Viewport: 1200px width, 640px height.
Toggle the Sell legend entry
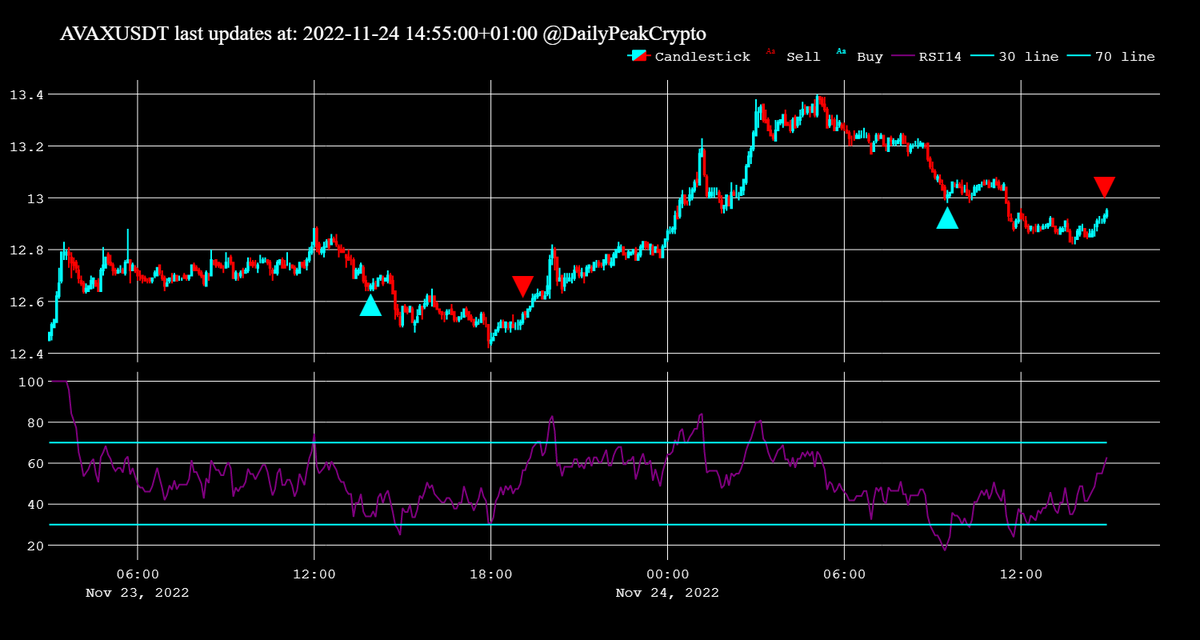tap(794, 57)
